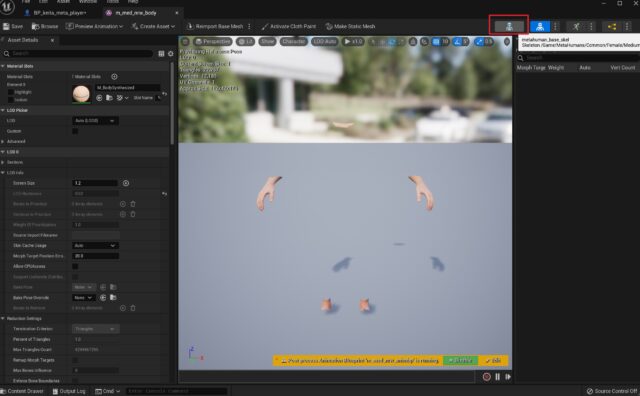
Task: Switch to the BP_keita_meta_player tab
Action: point(60,13)
